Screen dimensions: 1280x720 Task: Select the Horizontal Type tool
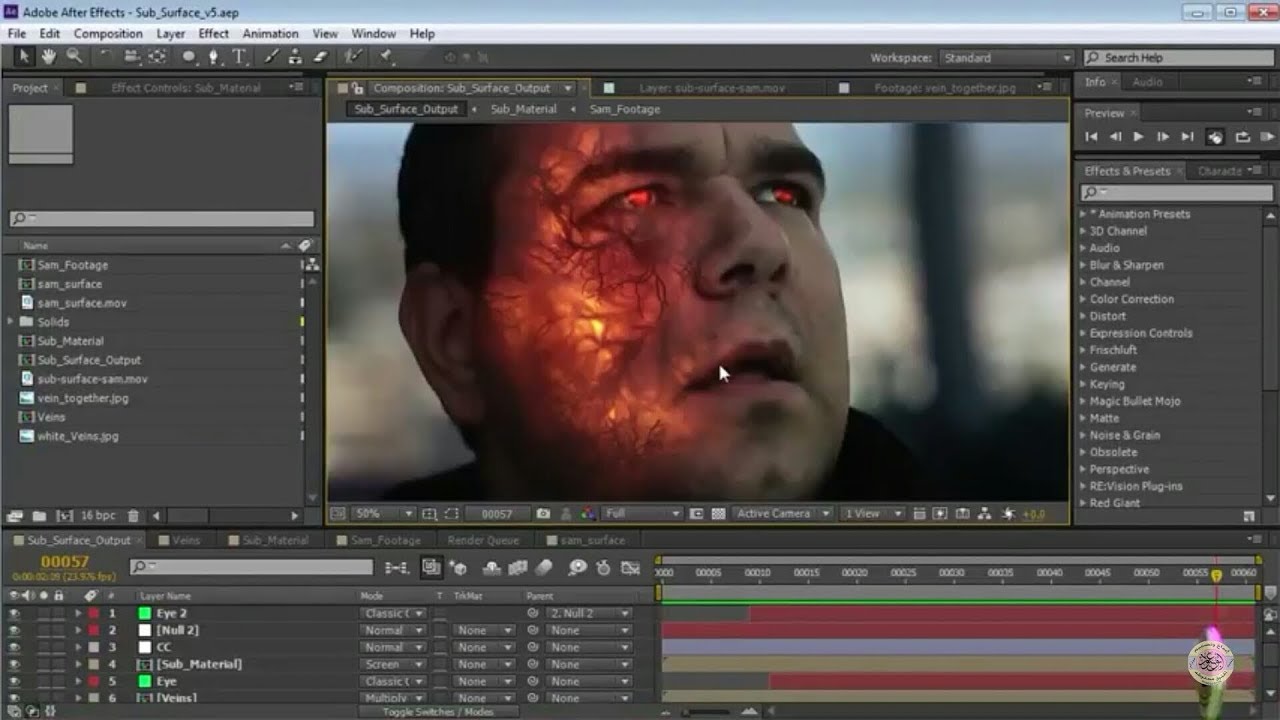click(x=239, y=57)
